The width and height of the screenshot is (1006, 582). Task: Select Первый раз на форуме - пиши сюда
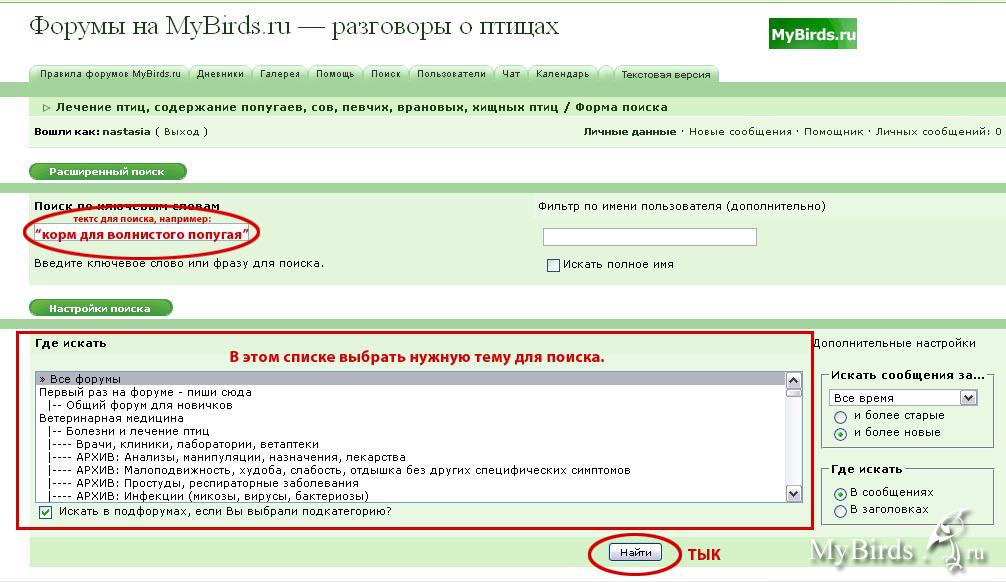click(x=410, y=392)
